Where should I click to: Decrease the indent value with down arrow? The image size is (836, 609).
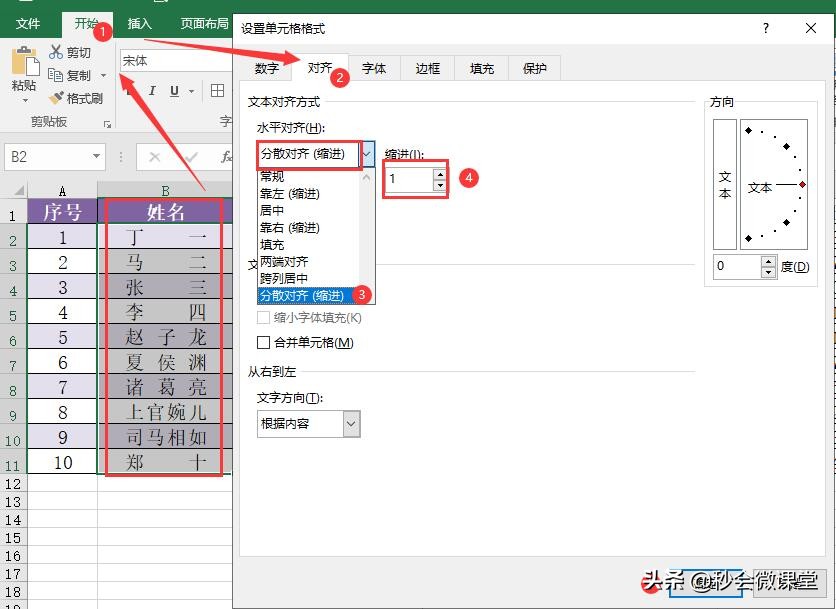(439, 185)
